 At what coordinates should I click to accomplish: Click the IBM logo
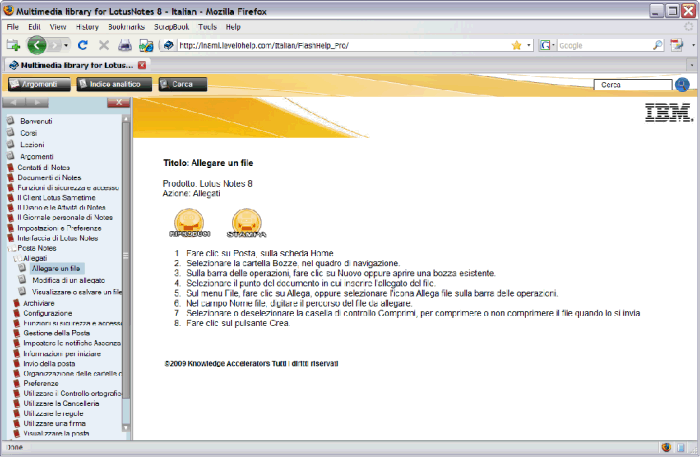pos(669,112)
